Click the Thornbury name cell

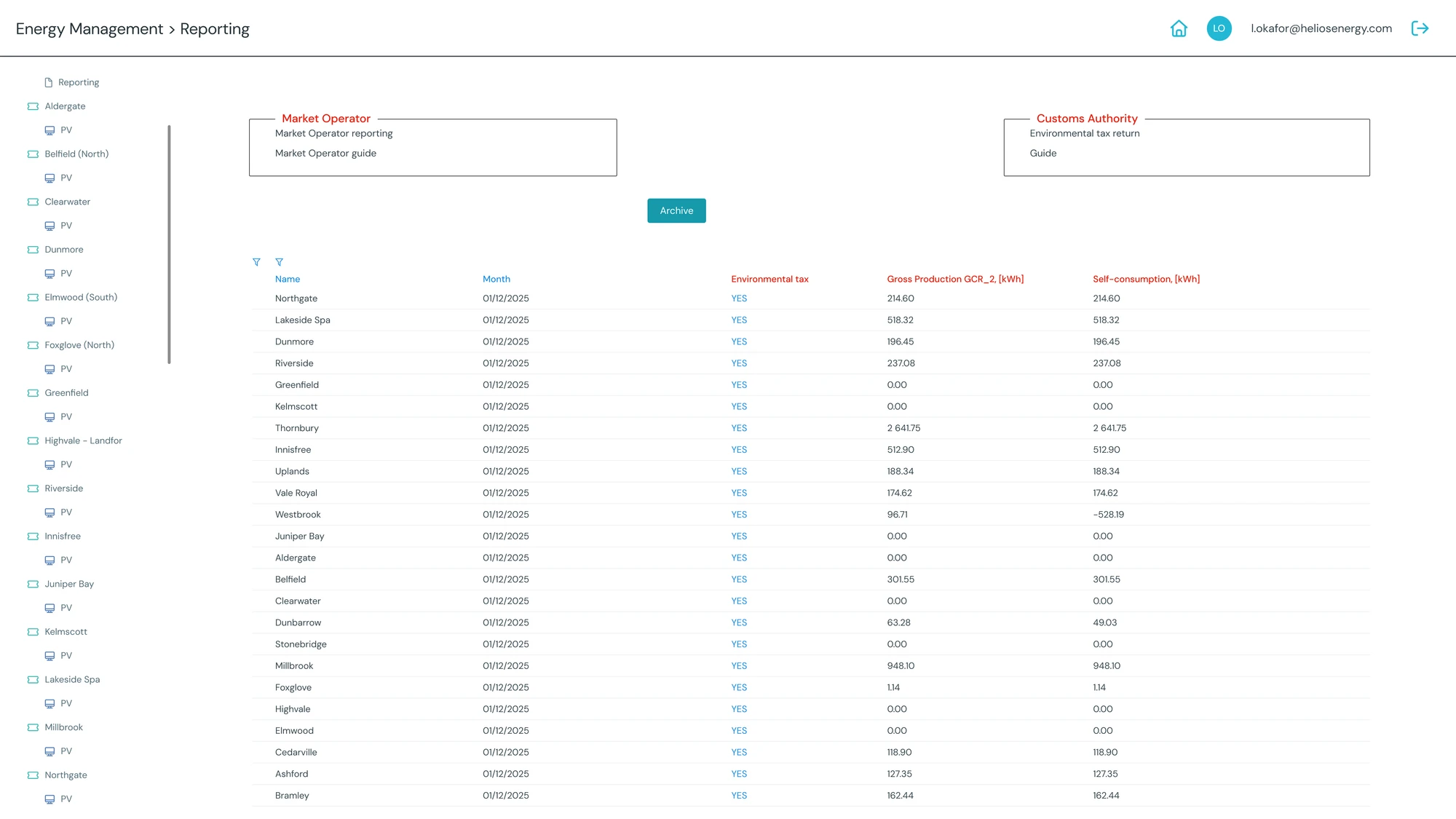pos(296,428)
